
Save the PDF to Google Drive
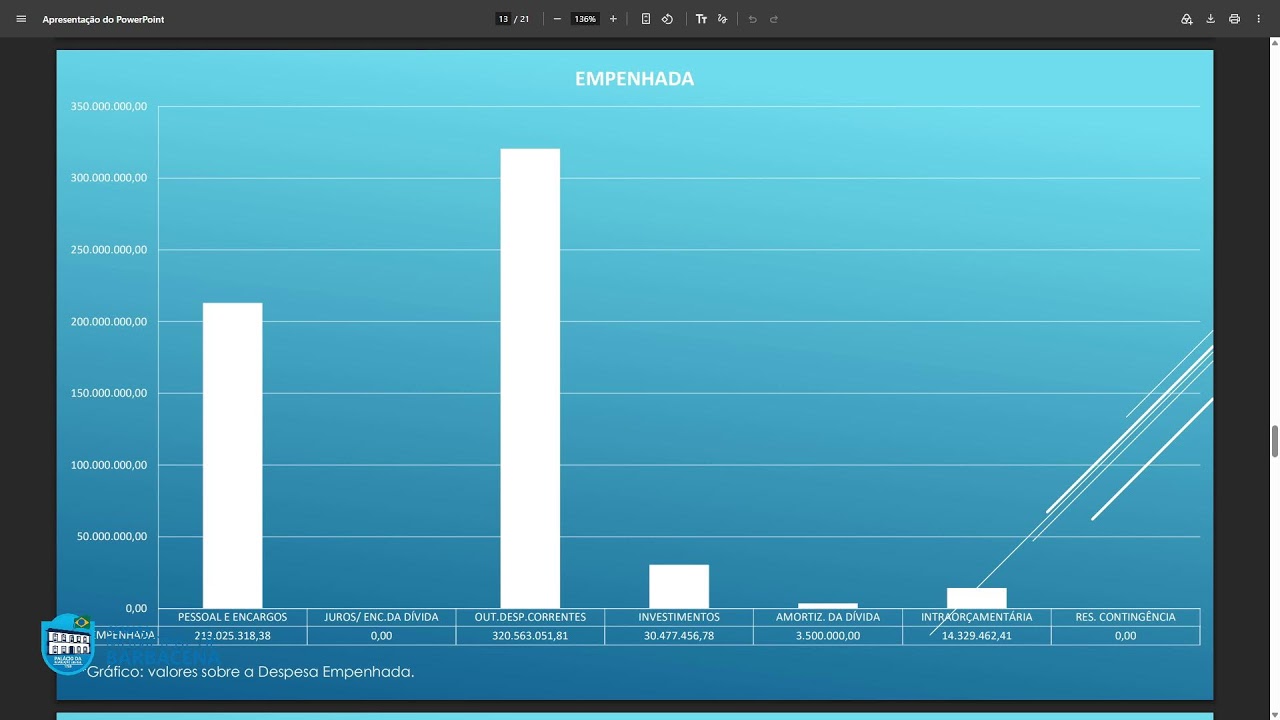(x=1187, y=19)
